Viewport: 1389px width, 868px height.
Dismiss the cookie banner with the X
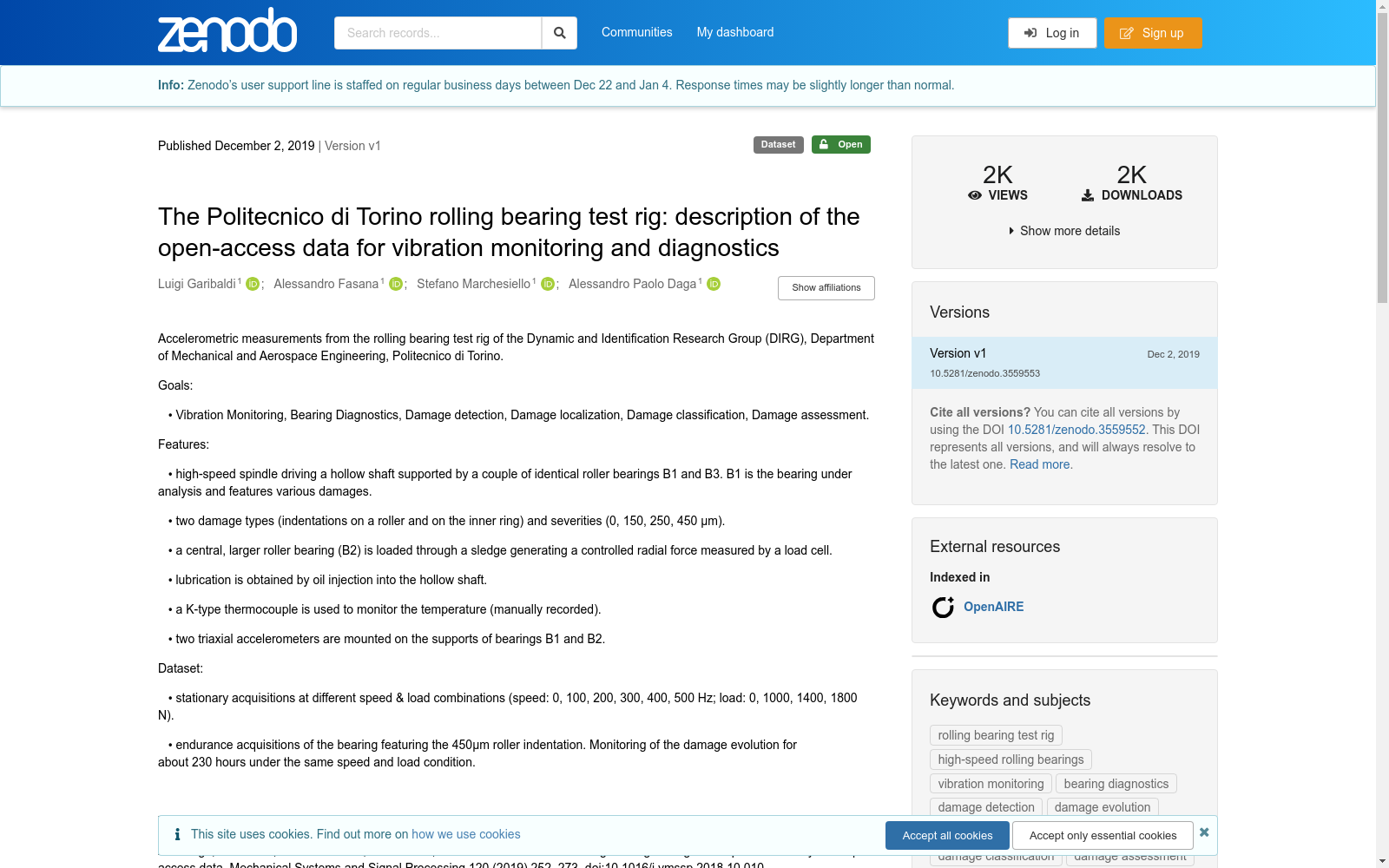1204,832
